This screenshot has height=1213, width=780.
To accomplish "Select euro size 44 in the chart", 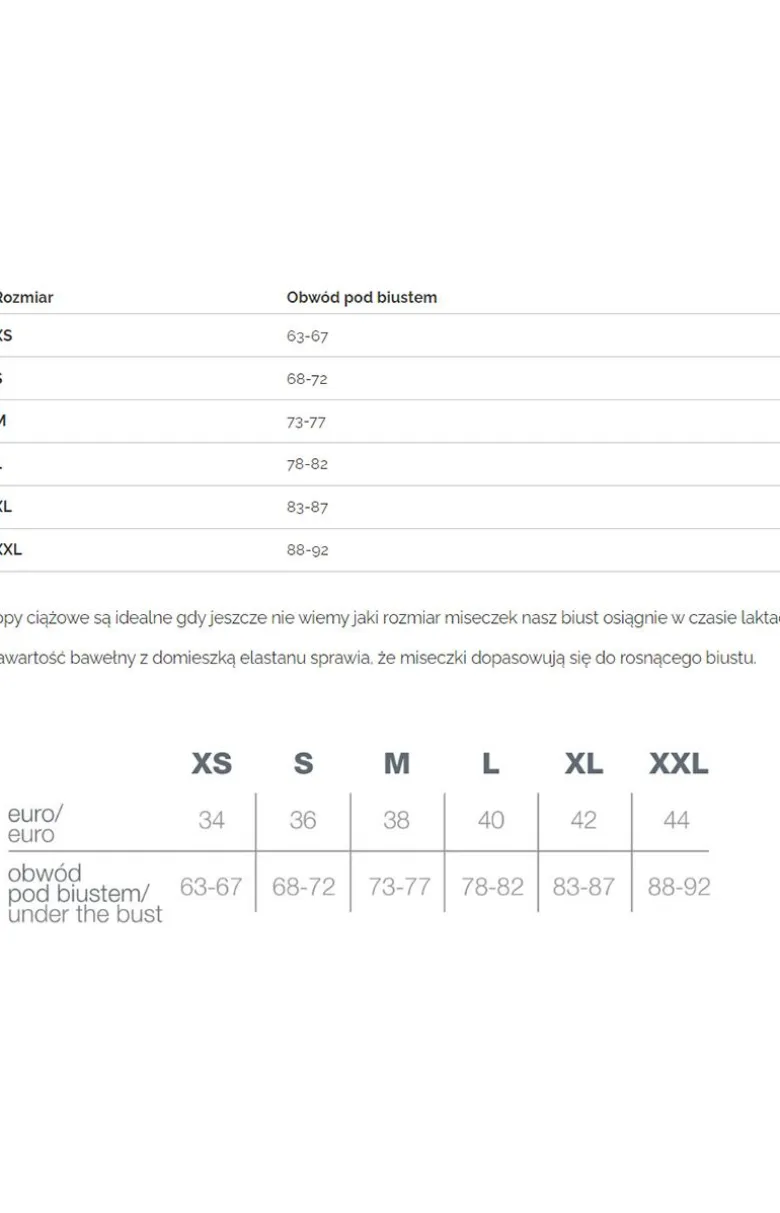I will coord(676,820).
